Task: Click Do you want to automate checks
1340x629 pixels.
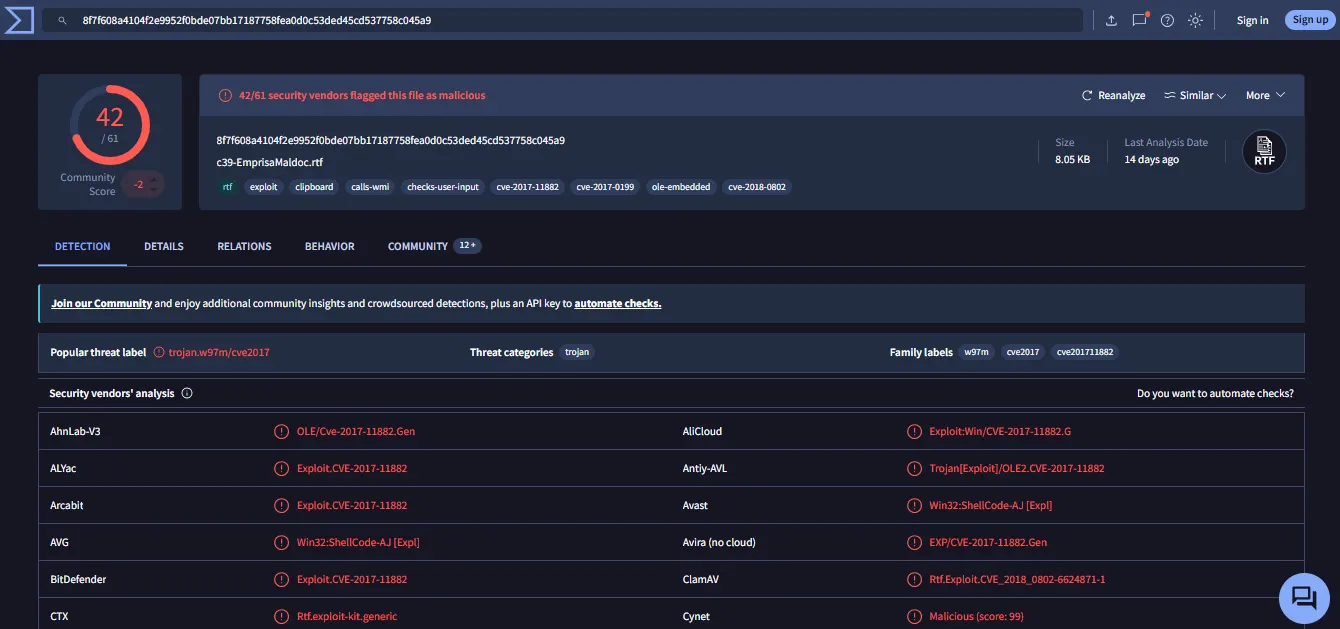Action: pyautogui.click(x=1215, y=394)
